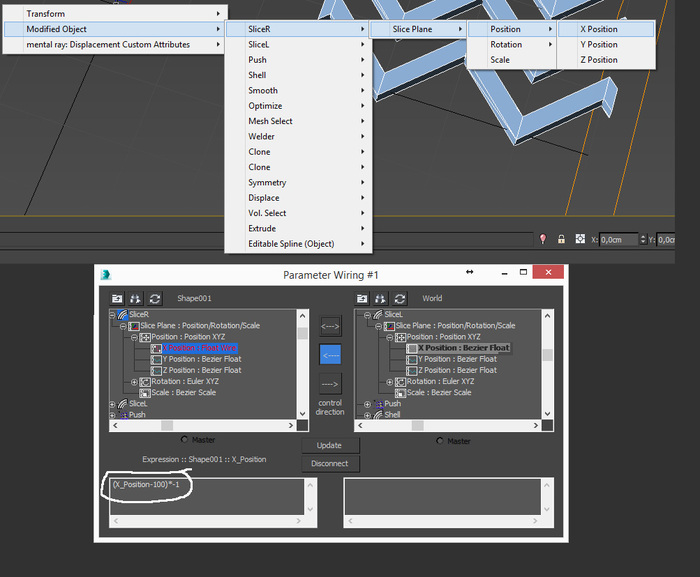Click the two-way connection arrow button
Screen dimensions: 700x577
click(330, 326)
